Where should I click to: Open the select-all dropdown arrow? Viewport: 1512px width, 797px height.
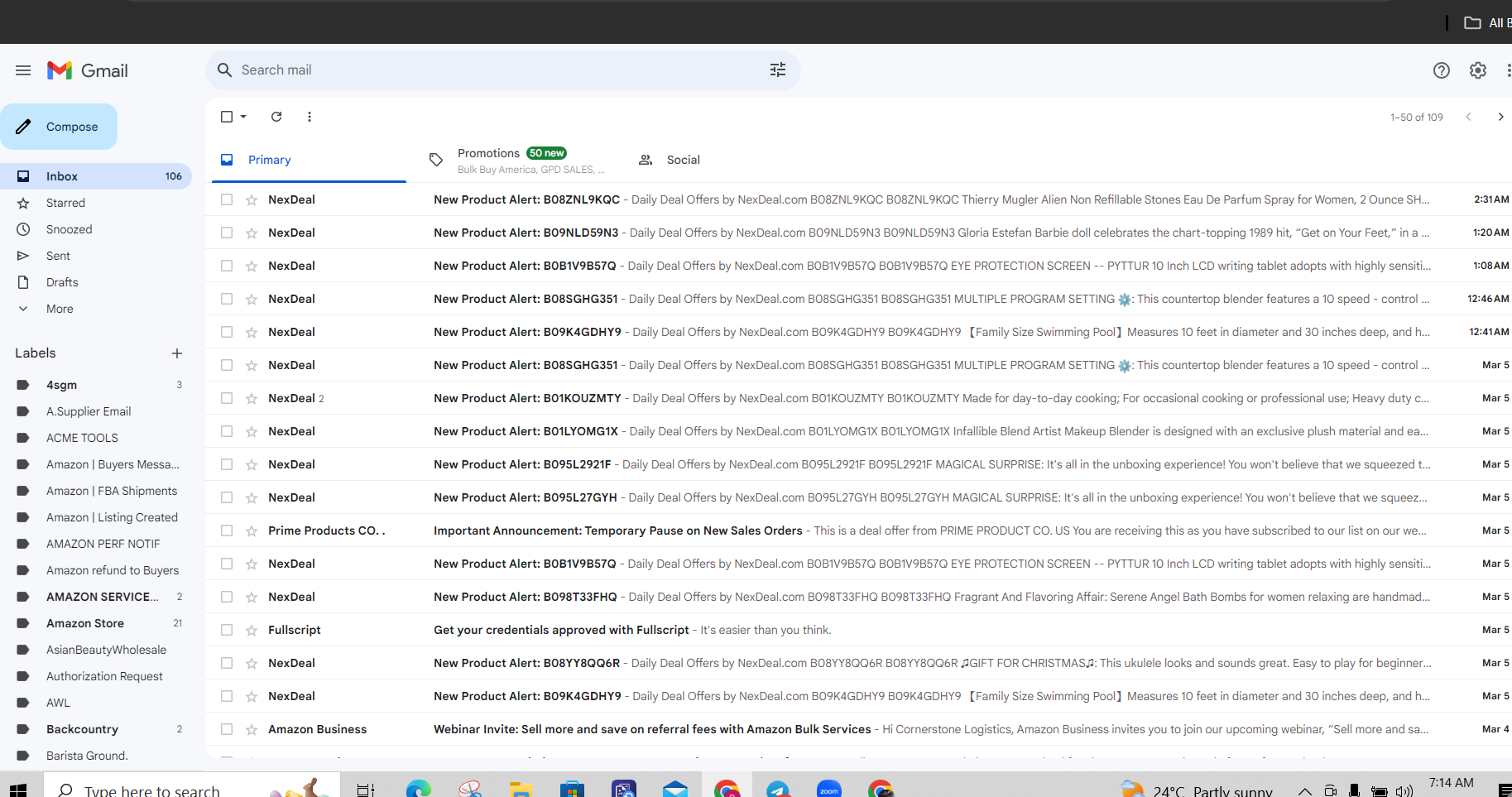pos(243,117)
